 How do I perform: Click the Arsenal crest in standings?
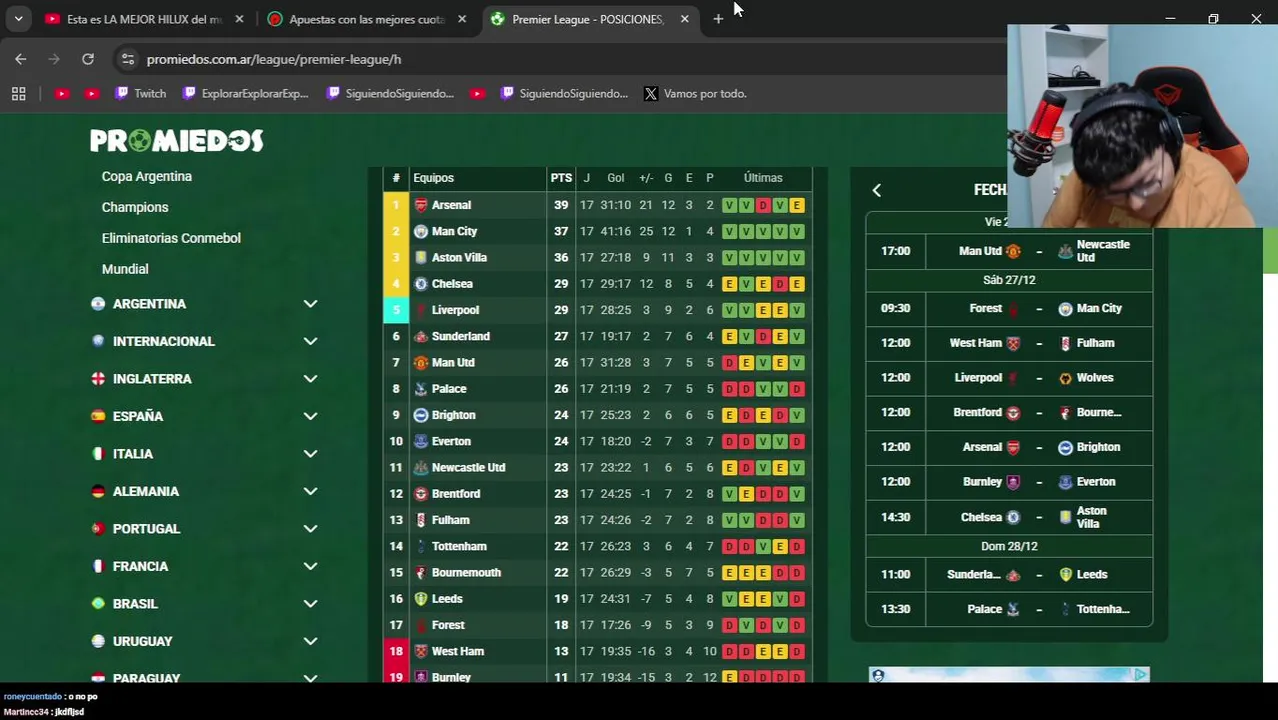[421, 205]
